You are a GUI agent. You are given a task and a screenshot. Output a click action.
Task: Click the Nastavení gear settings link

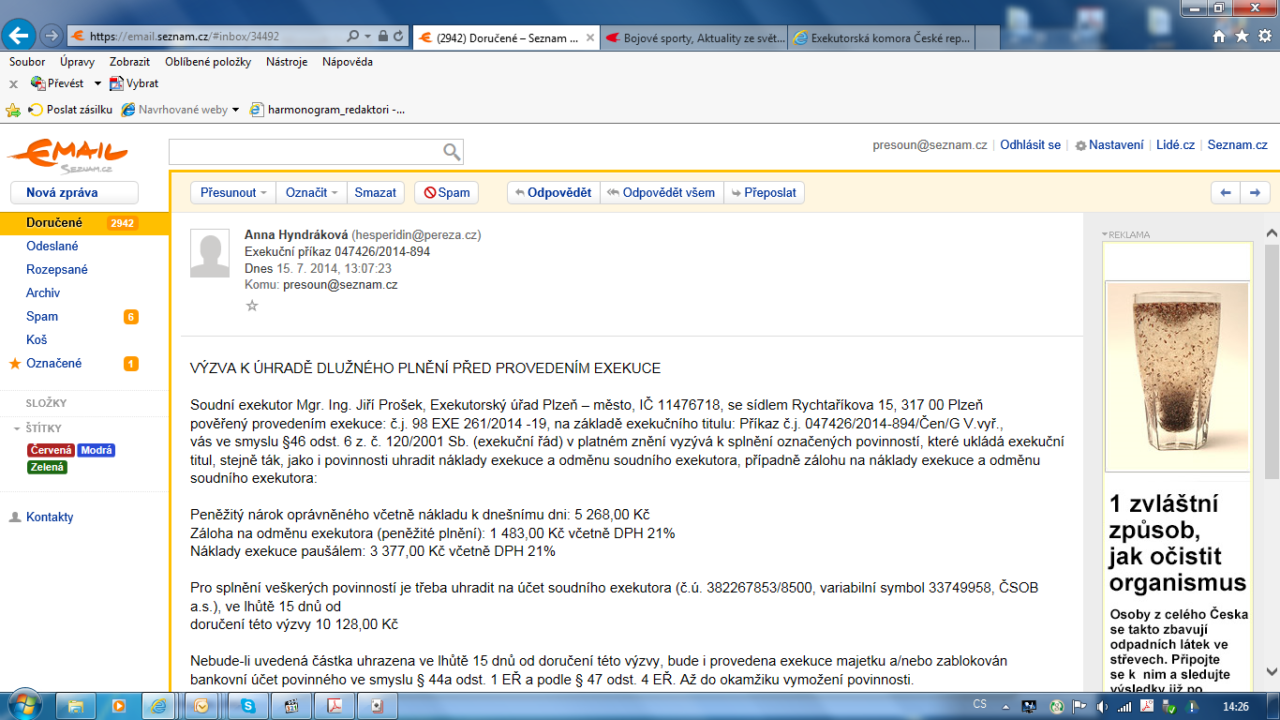1108,145
